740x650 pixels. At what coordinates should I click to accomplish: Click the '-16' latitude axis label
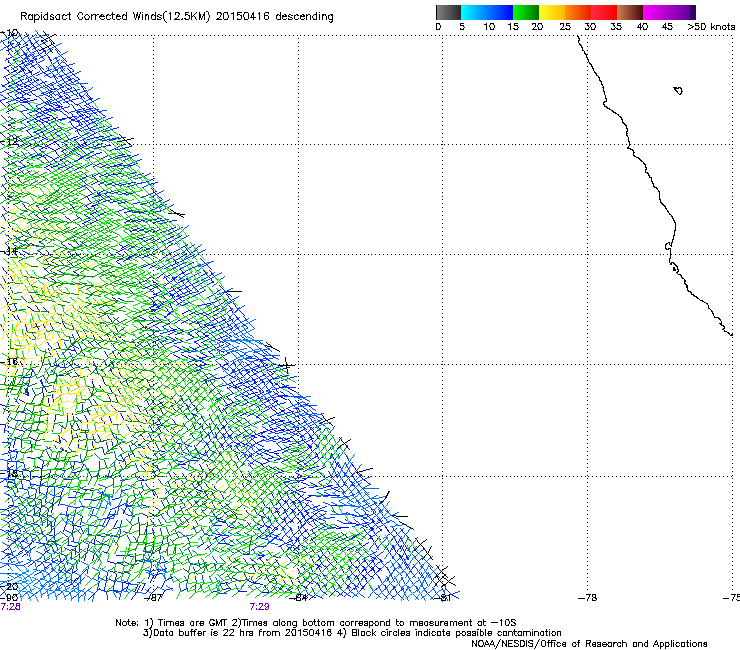coord(9,362)
